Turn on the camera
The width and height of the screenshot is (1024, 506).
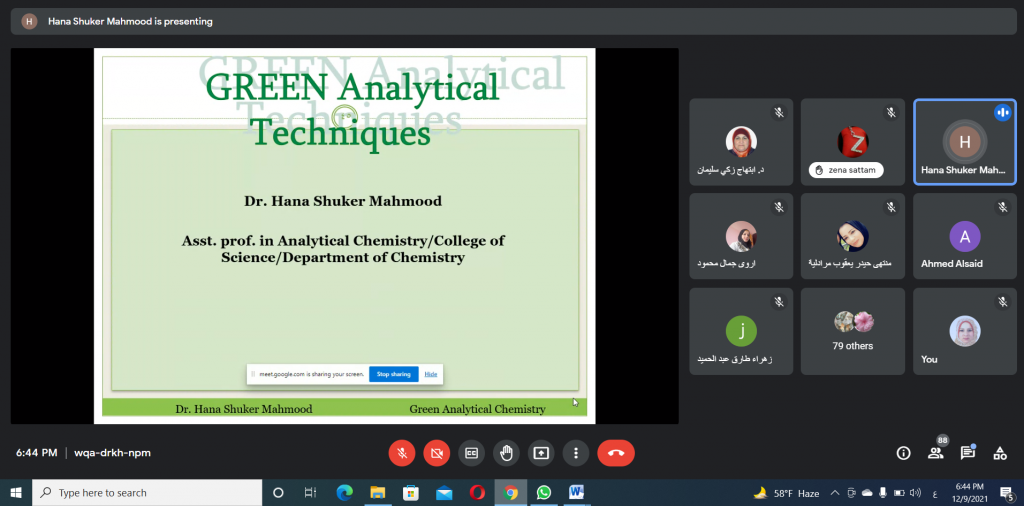click(436, 453)
